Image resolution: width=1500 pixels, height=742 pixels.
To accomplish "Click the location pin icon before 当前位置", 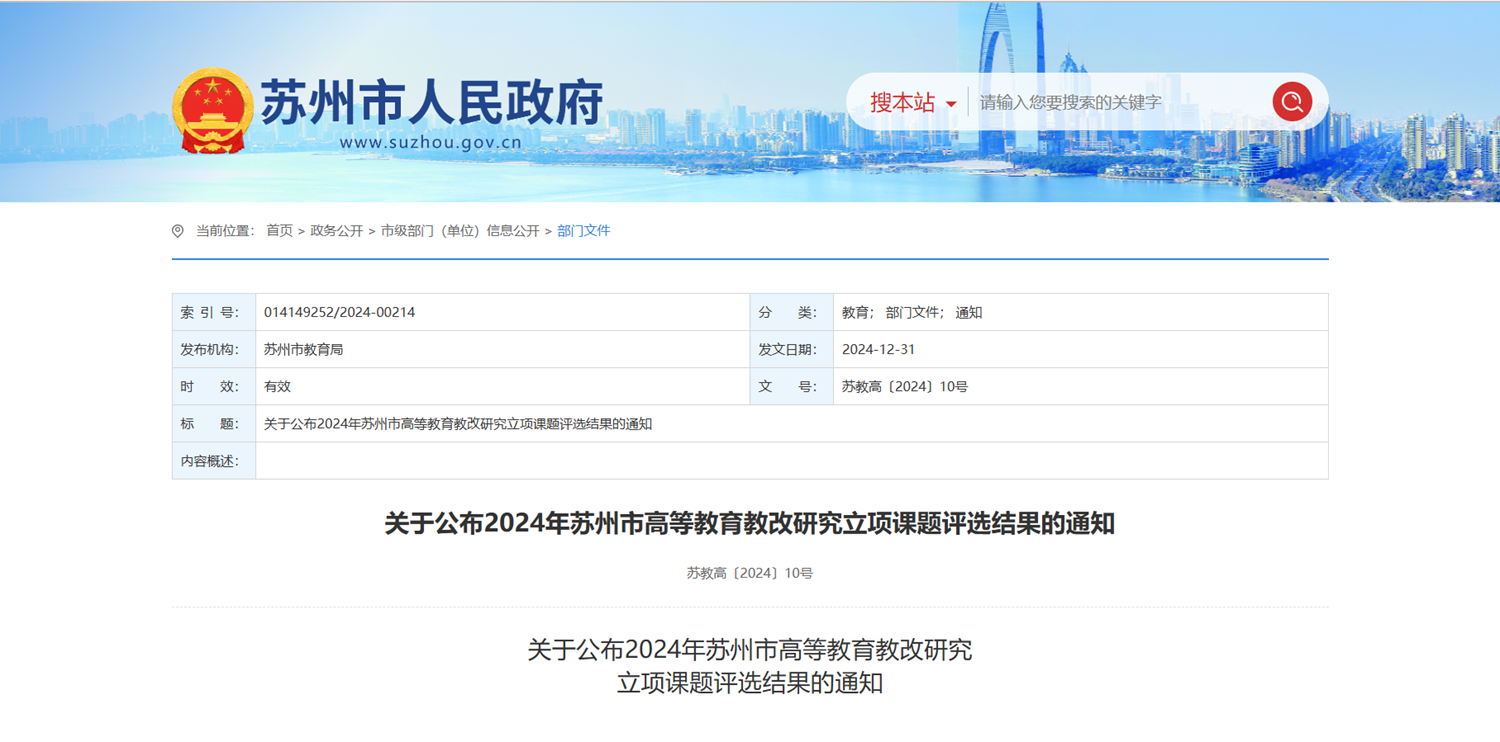I will click(x=178, y=231).
